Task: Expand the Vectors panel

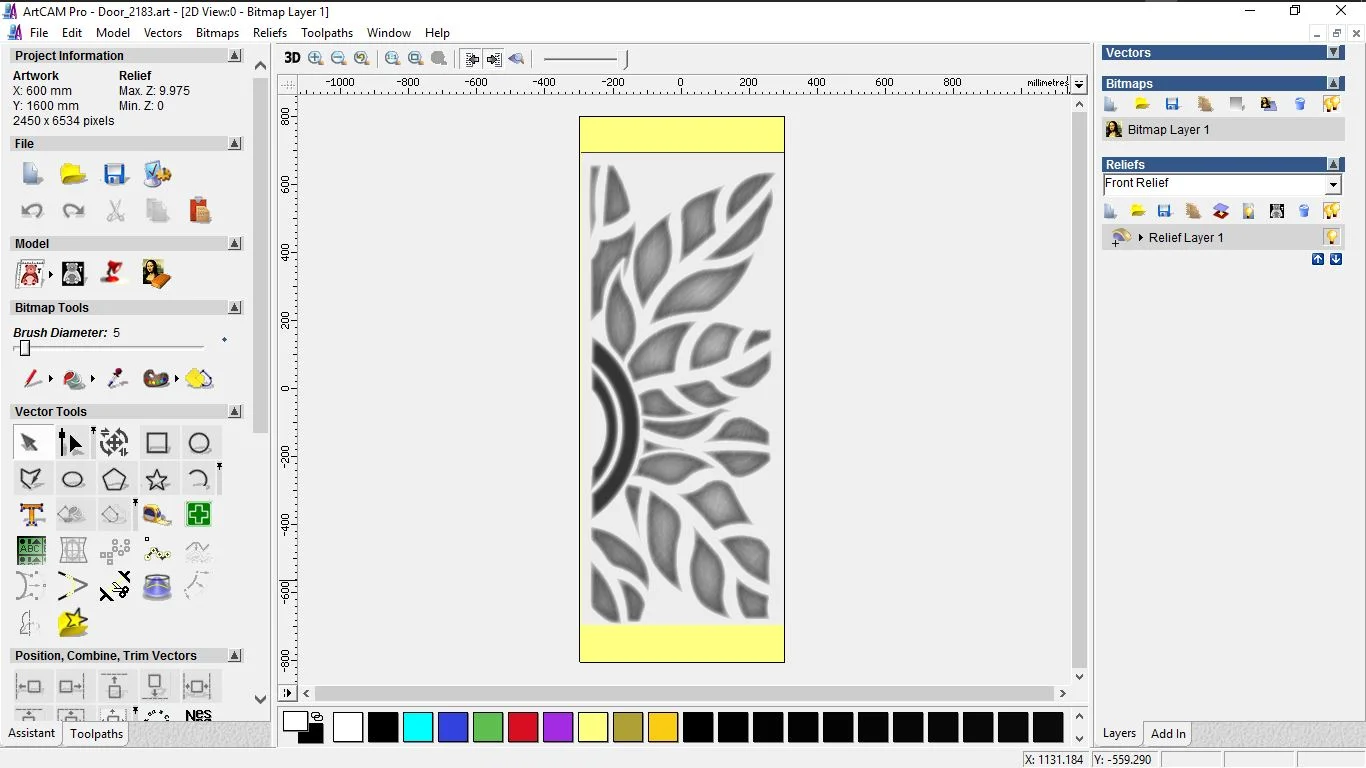Action: tap(1333, 53)
